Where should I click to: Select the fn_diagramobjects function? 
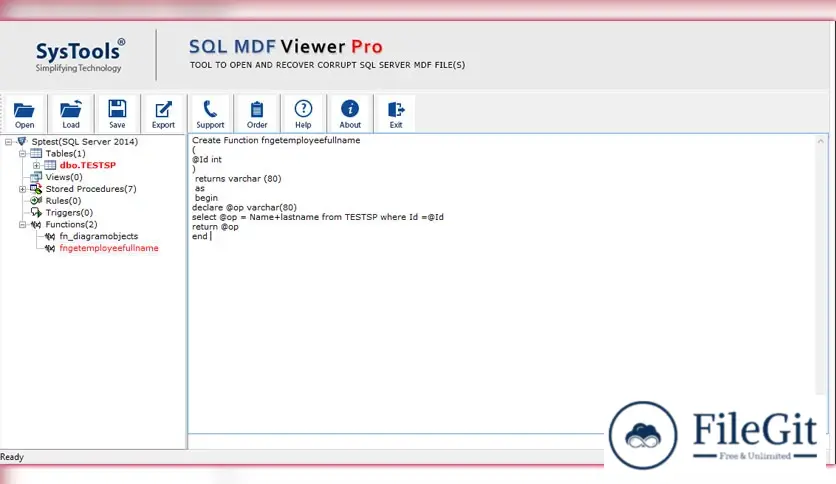pos(99,236)
